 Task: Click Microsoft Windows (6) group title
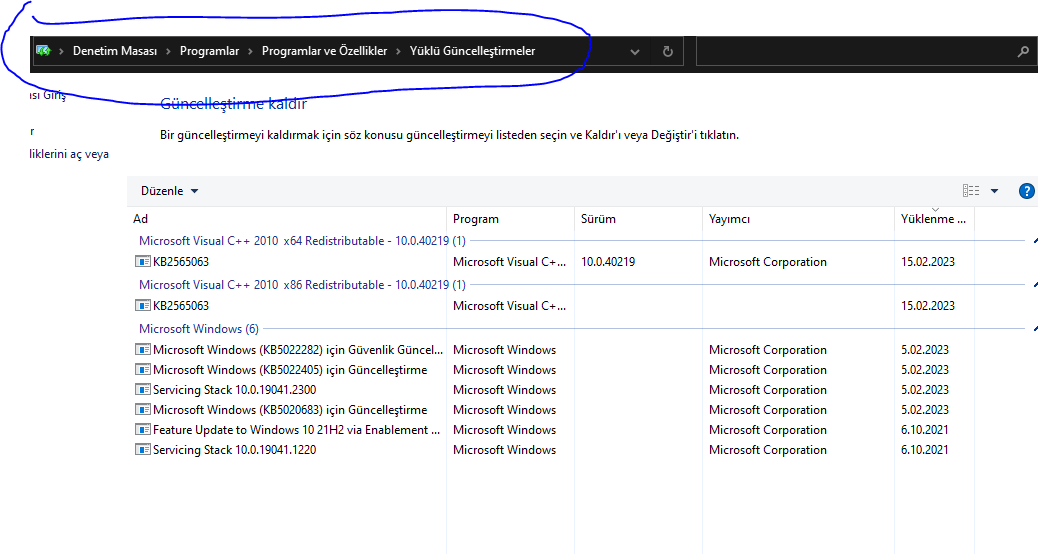(199, 328)
